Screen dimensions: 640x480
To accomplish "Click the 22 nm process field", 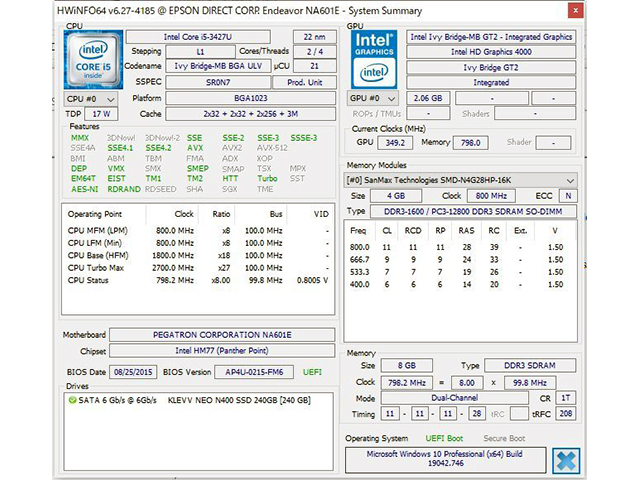I will tap(315, 37).
